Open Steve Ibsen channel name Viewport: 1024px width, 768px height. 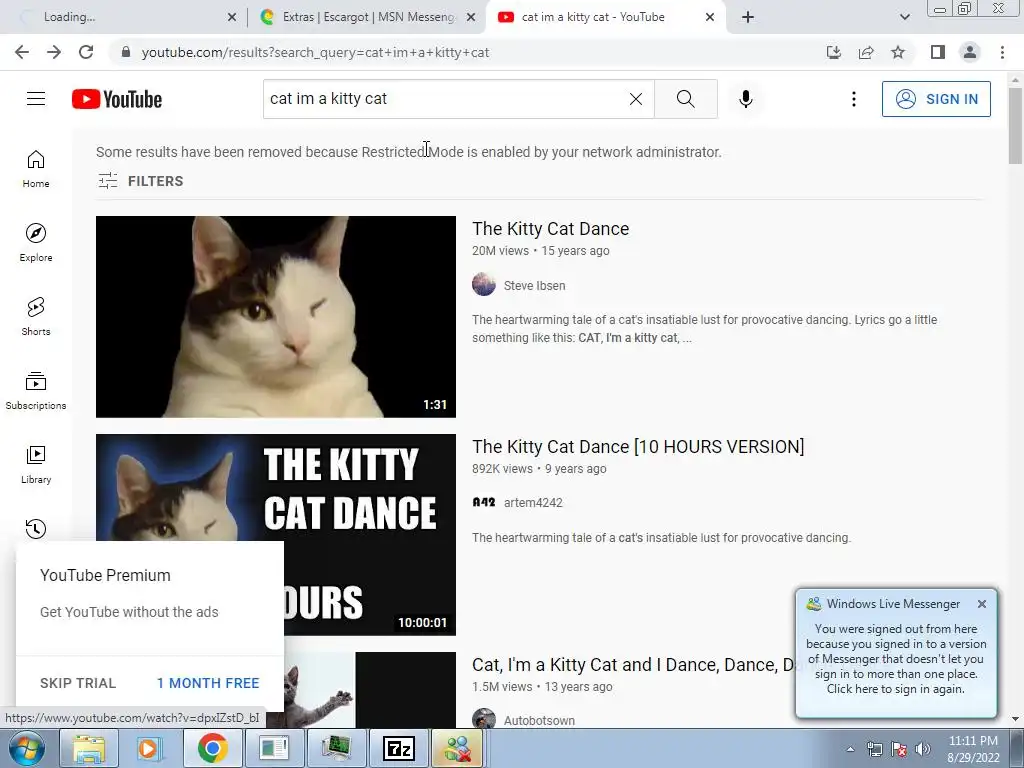[534, 285]
